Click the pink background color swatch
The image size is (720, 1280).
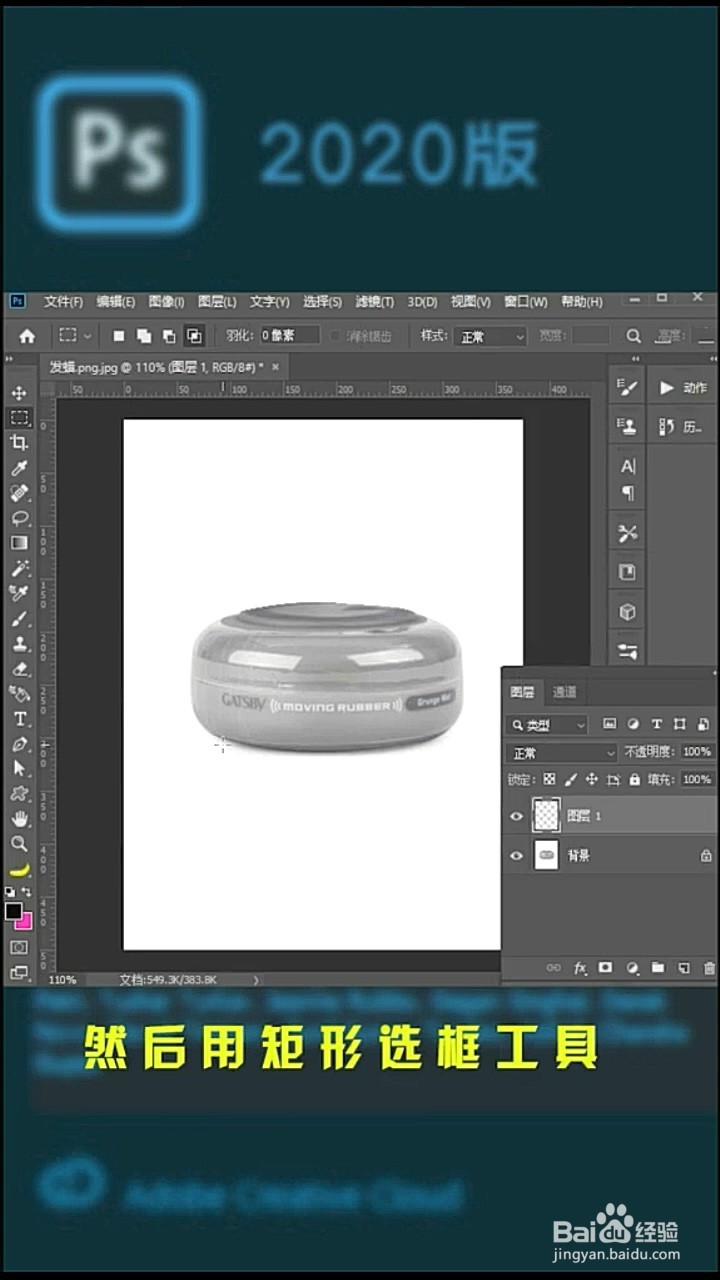pos(24,920)
